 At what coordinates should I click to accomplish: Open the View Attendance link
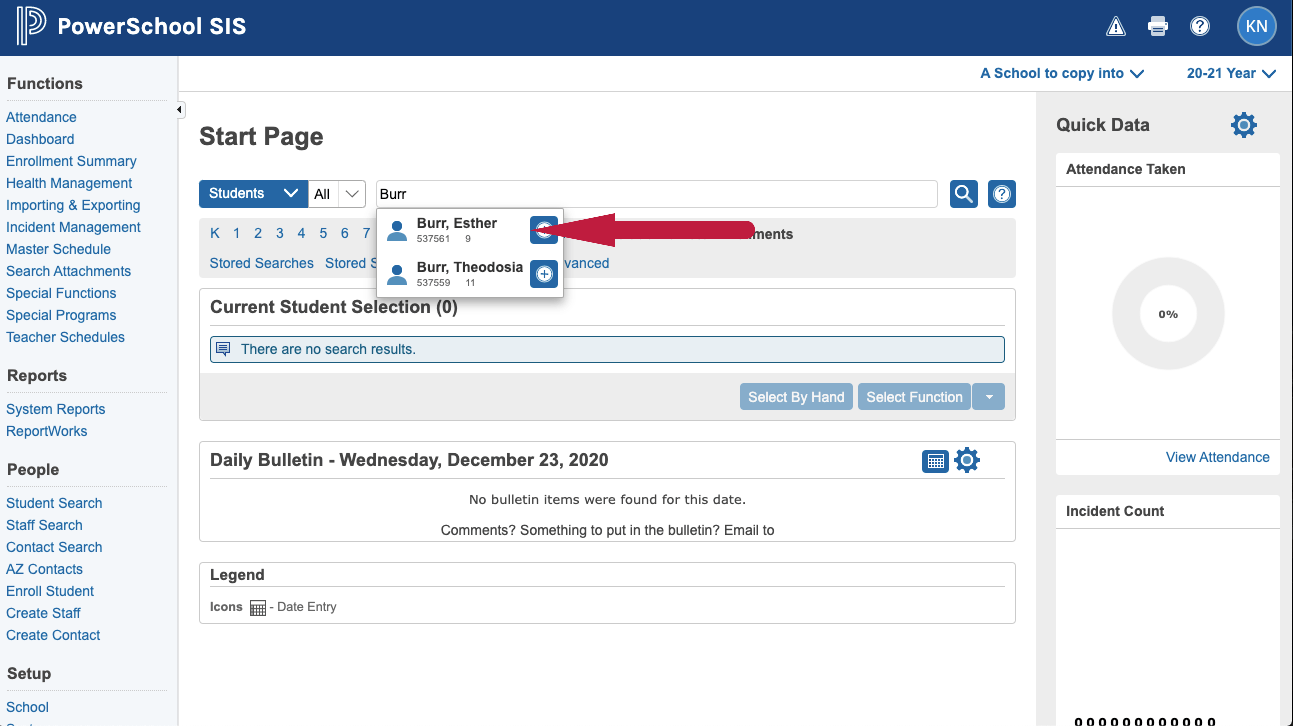[x=1218, y=457]
